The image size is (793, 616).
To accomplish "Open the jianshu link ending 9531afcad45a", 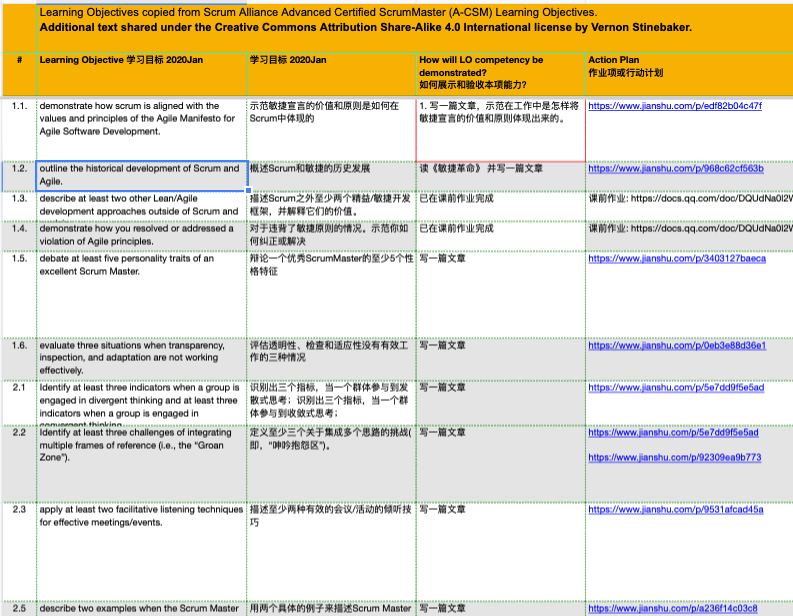I will pos(676,510).
